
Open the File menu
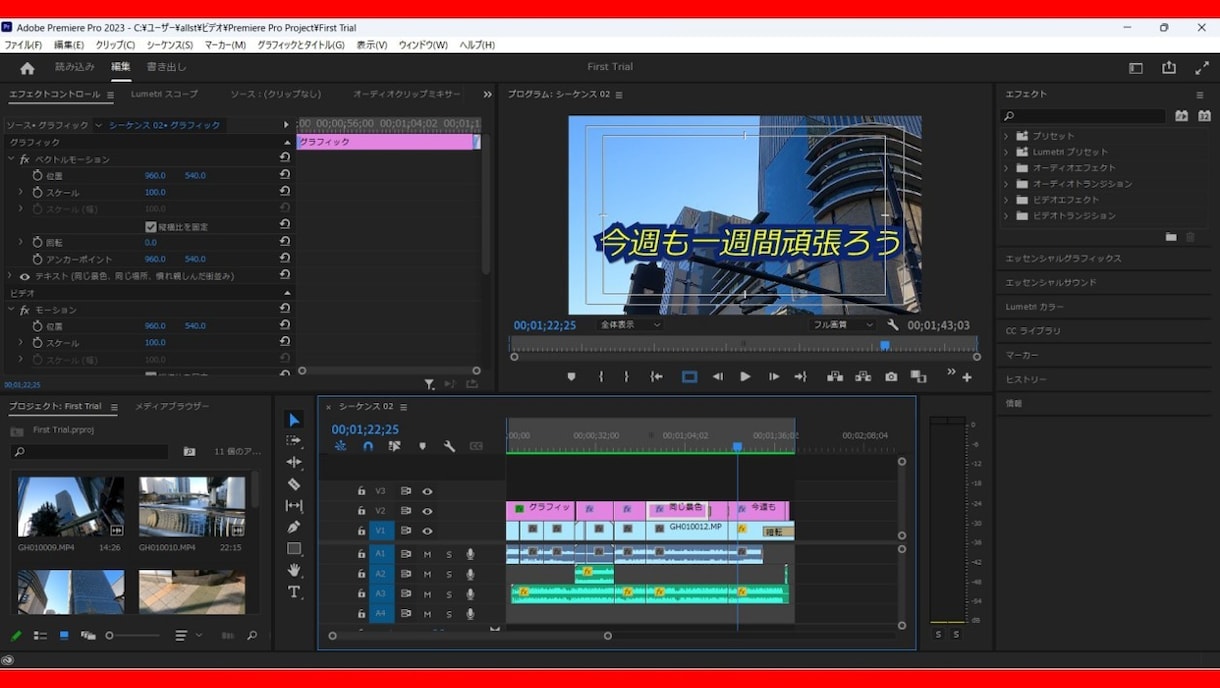22,45
